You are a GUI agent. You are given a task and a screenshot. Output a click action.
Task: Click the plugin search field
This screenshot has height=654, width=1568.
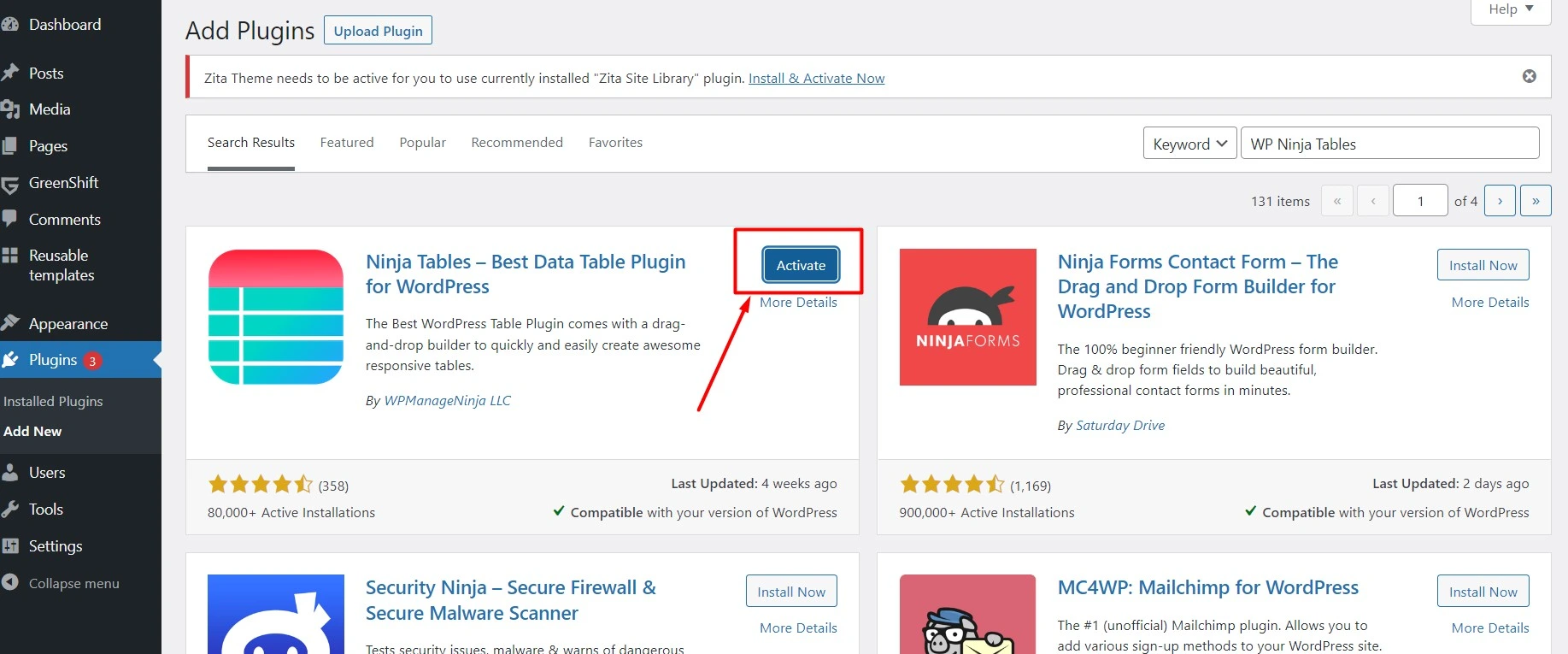click(1389, 143)
